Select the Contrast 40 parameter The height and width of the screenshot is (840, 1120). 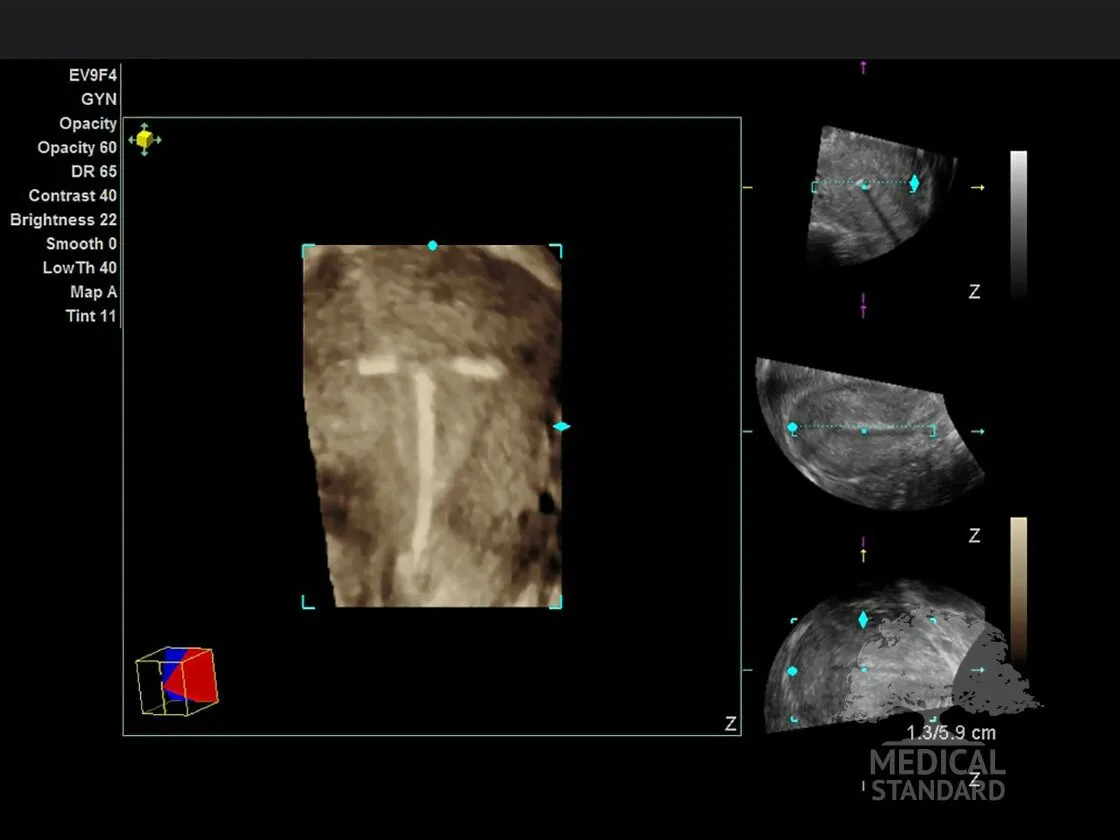tap(72, 196)
